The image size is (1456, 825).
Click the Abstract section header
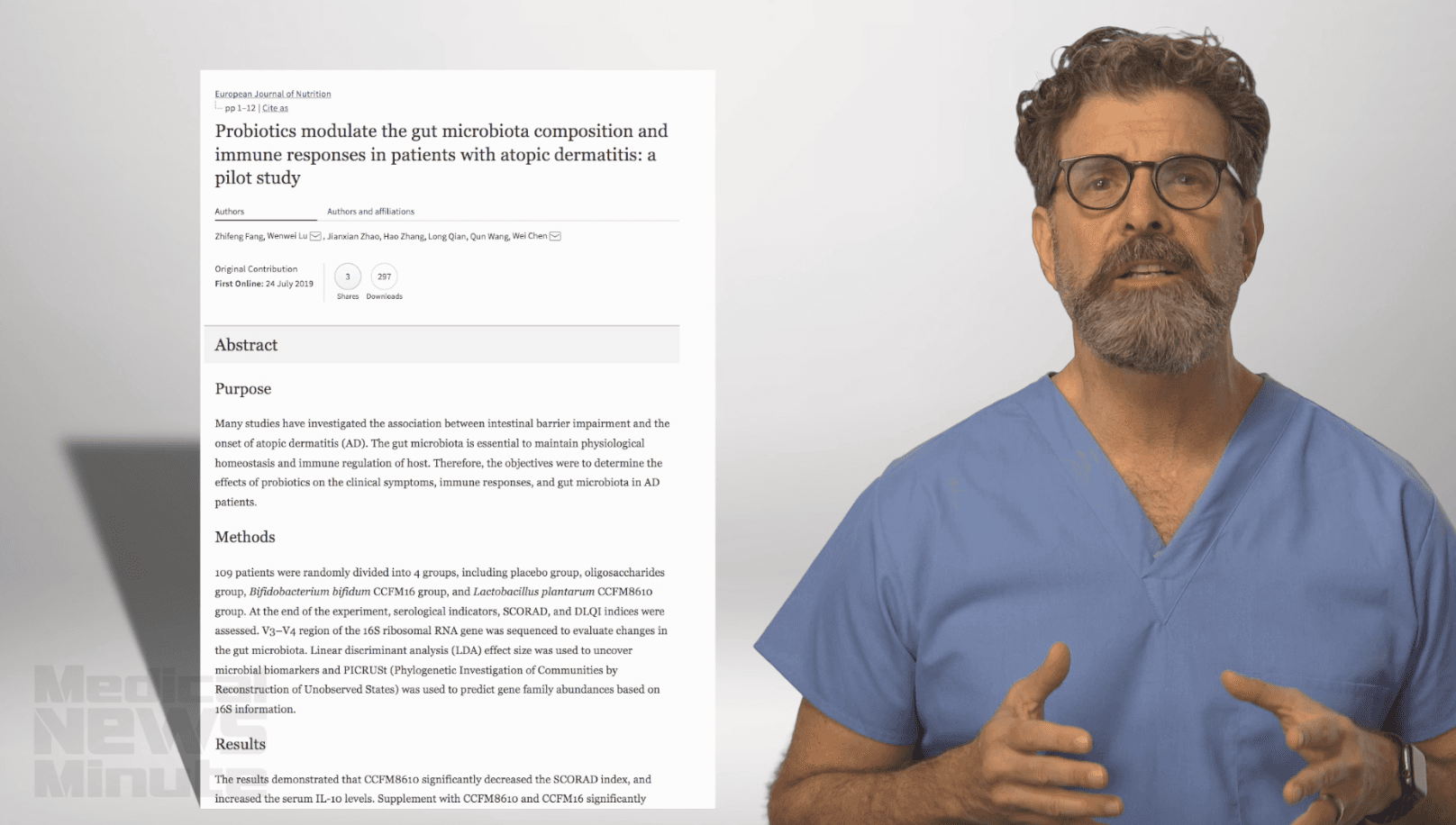click(441, 345)
